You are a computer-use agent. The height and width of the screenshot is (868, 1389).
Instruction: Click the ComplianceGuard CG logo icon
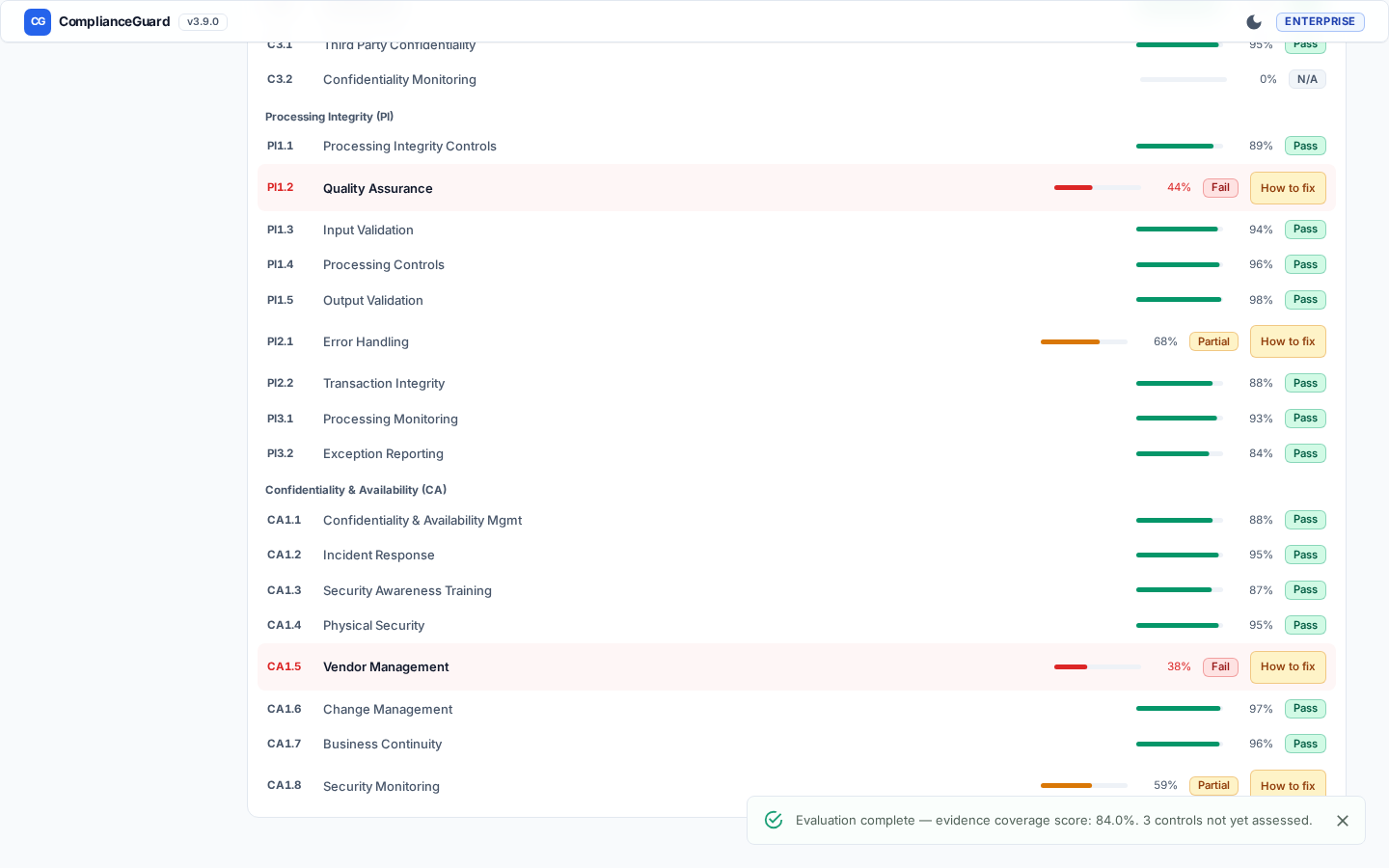tap(38, 21)
